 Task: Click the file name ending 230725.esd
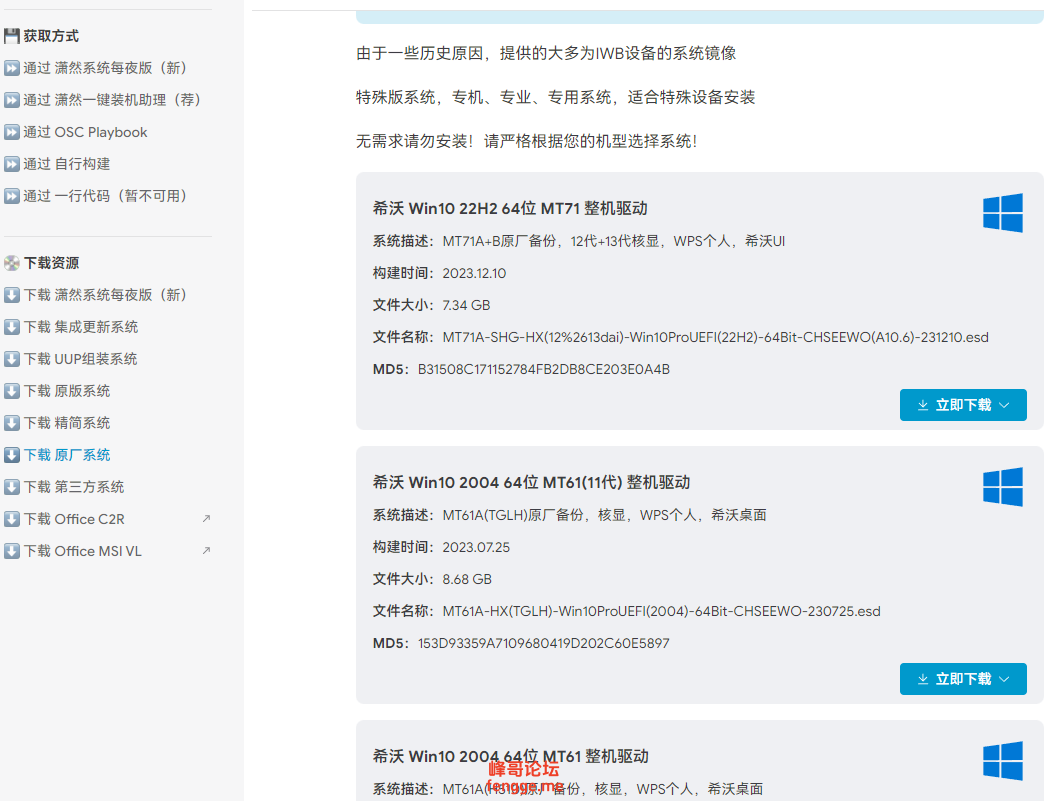click(x=661, y=611)
